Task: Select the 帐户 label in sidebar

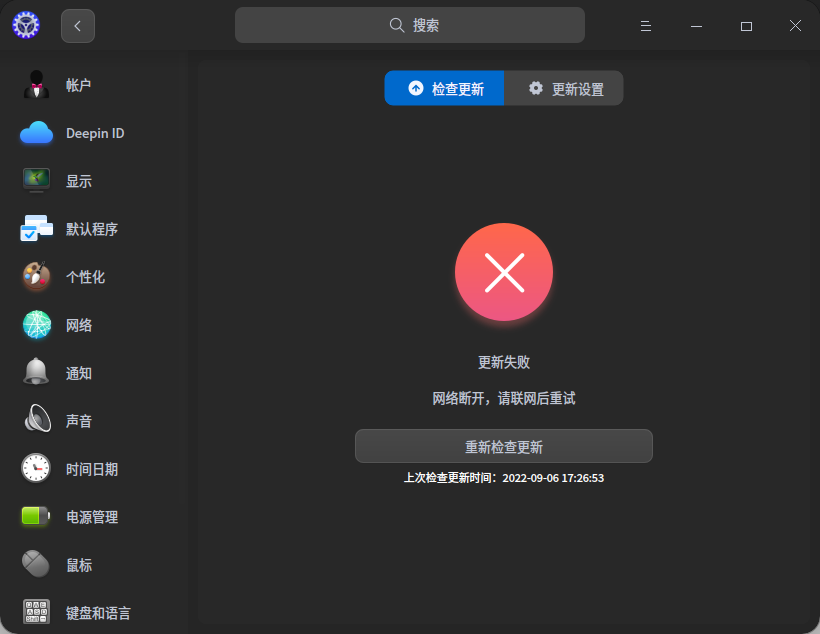Action: pos(78,85)
